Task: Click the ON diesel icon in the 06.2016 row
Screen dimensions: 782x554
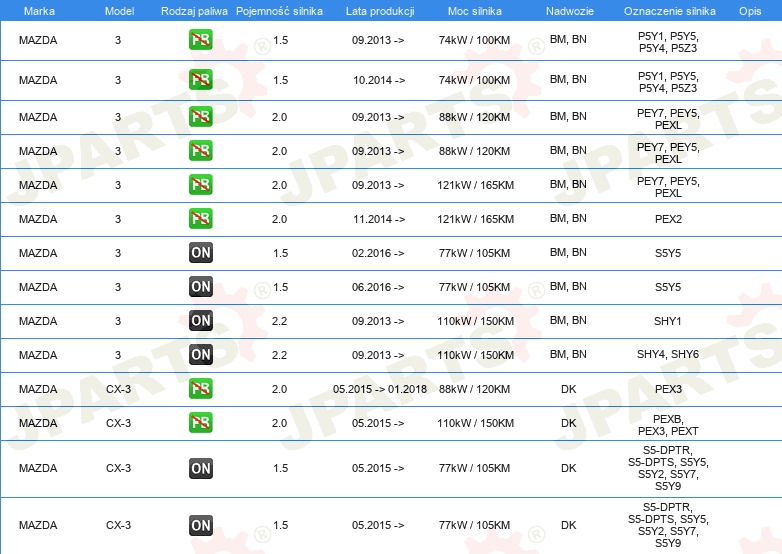Action: (x=200, y=287)
